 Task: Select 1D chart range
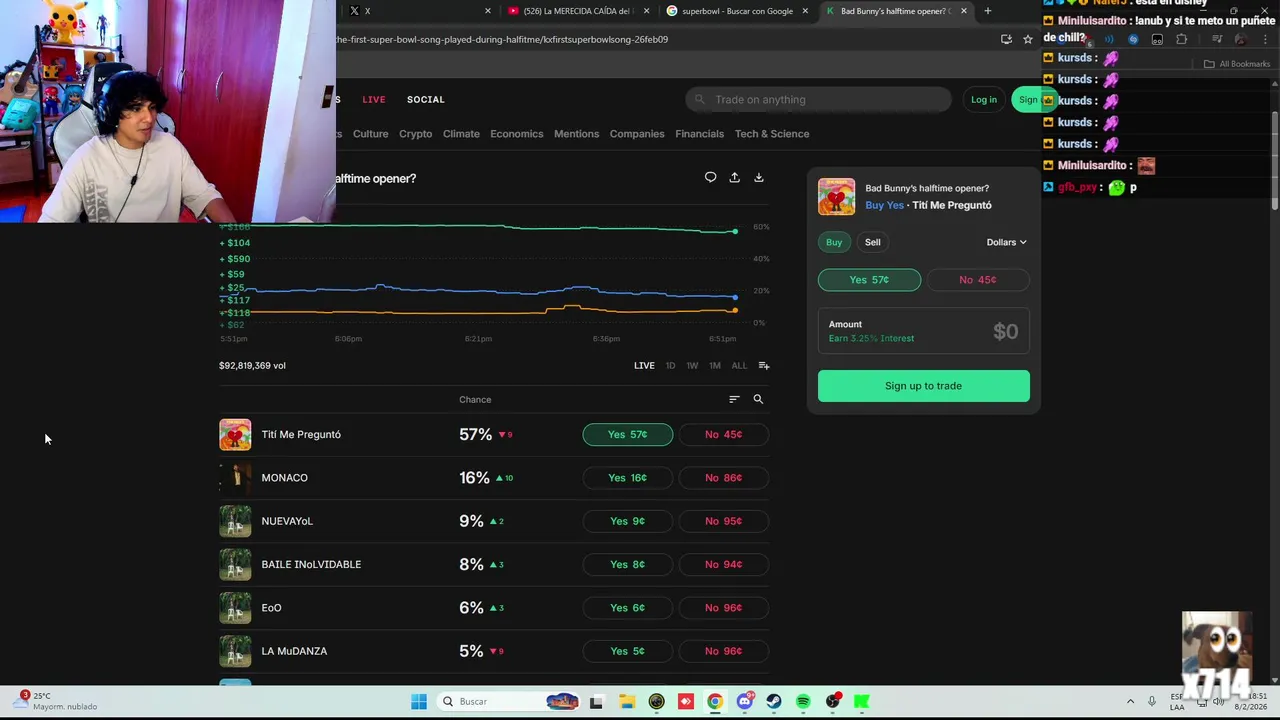671,366
